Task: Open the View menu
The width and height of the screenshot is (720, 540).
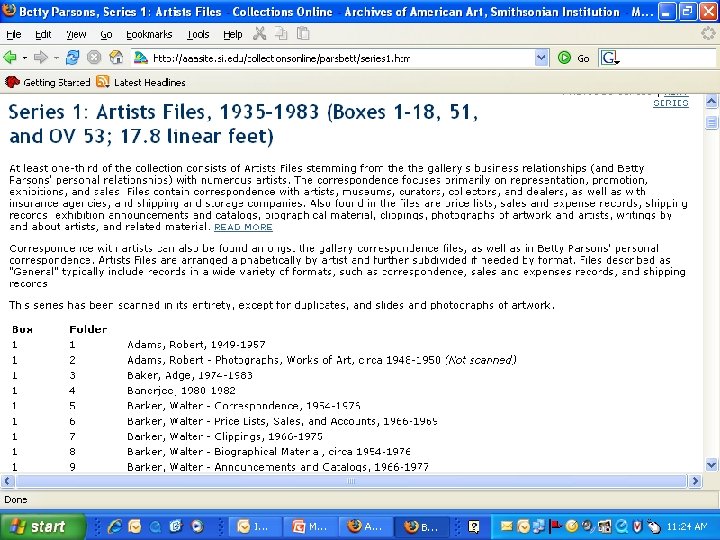Action: 76,34
